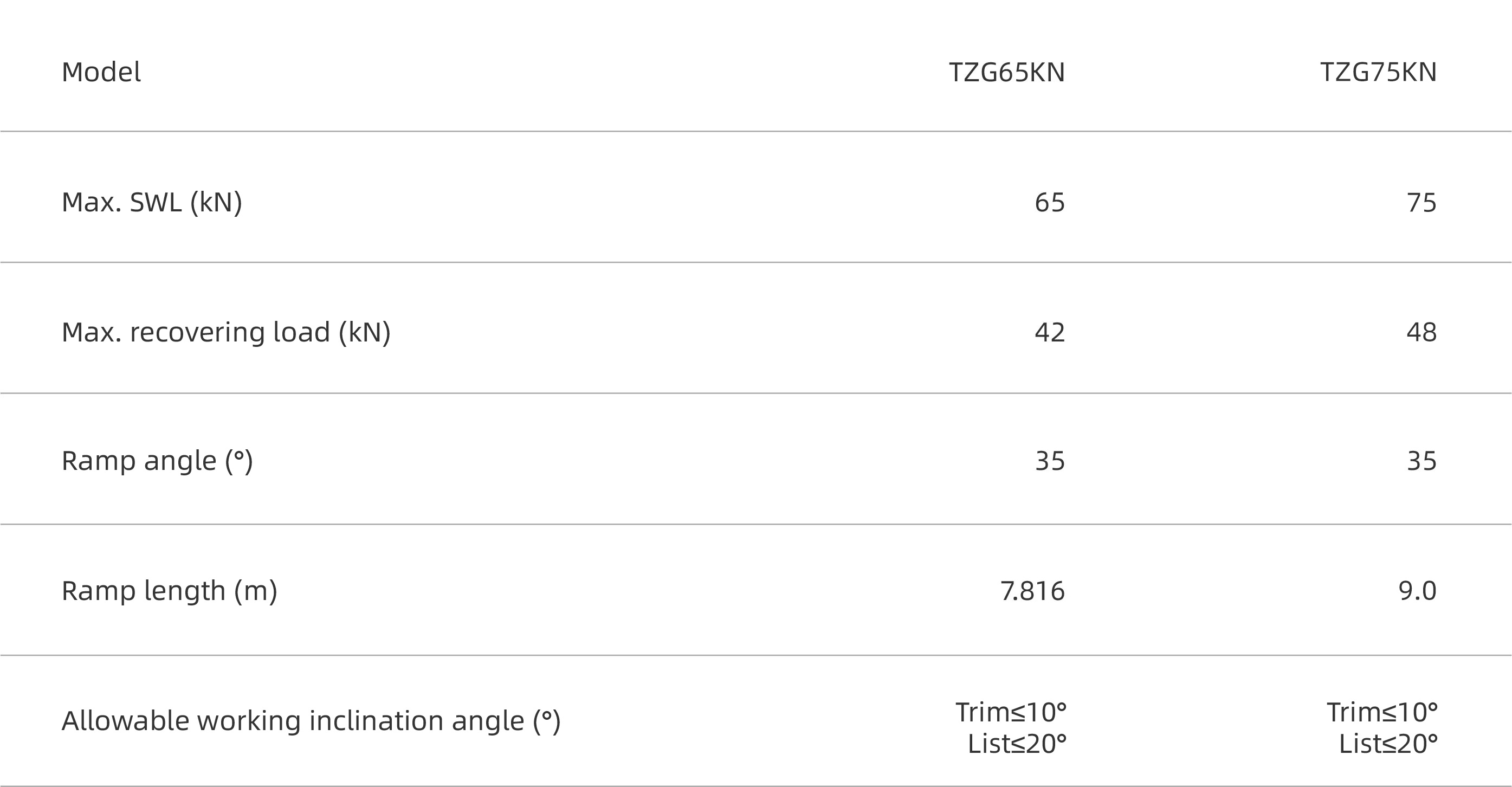Click the 65 value under TZG65KN
Screen dimensions: 1512x787
[1050, 203]
